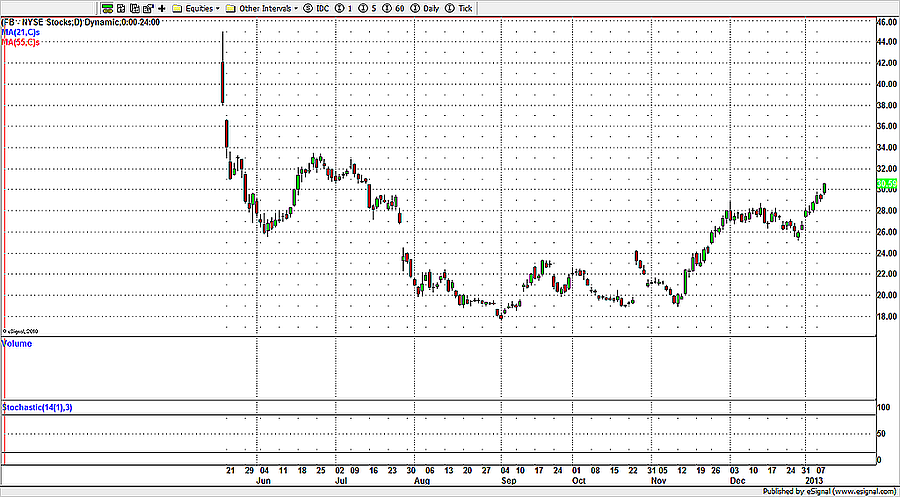Open the Equities folder dropdown

(x=196, y=7)
